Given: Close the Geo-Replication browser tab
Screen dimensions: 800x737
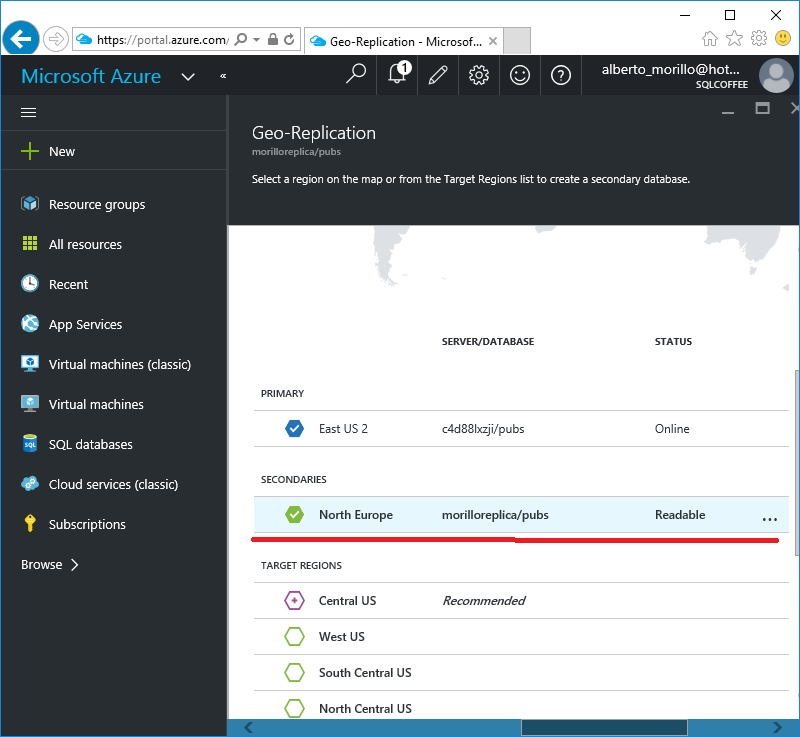Looking at the screenshot, I should pos(493,41).
